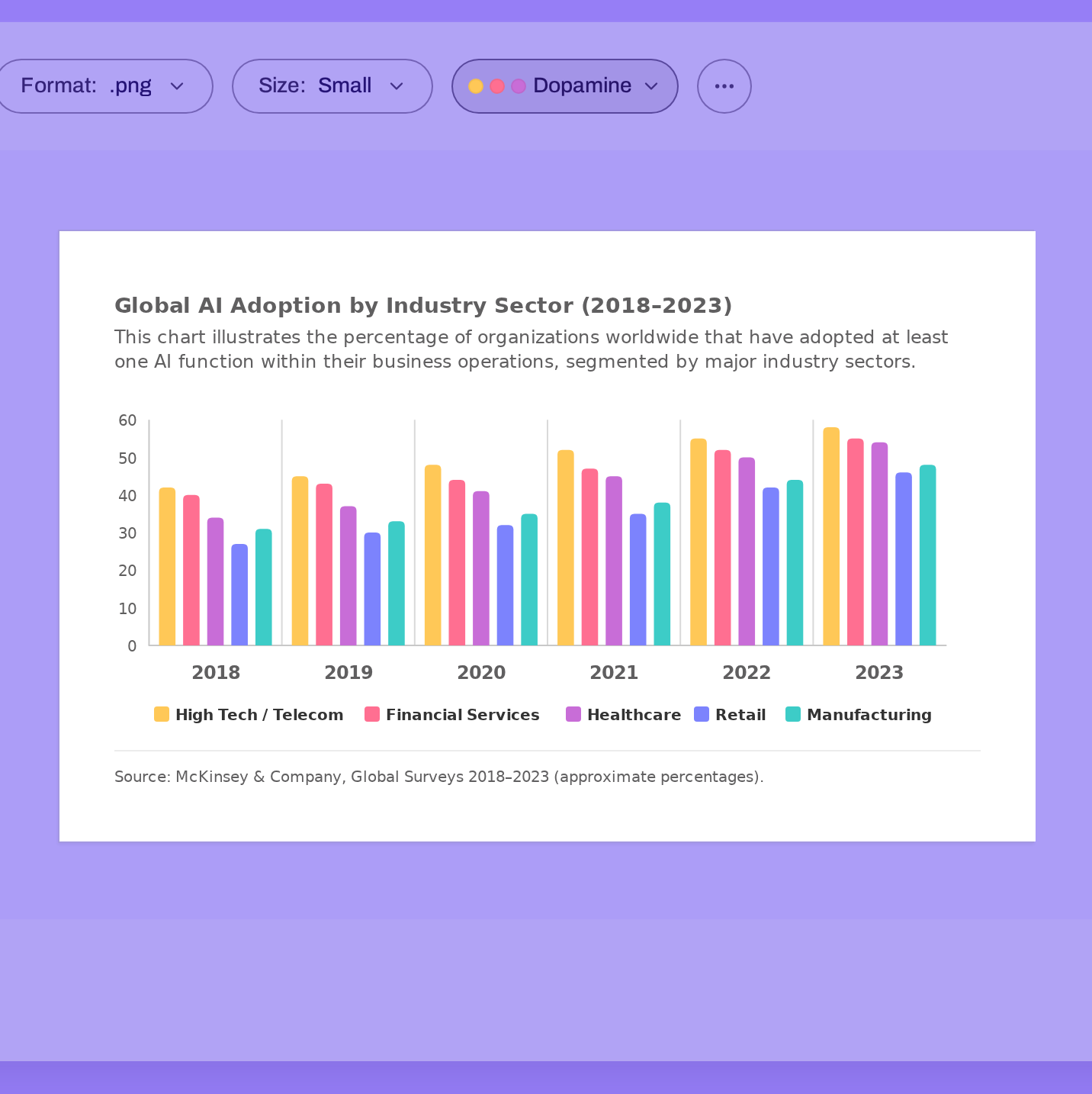Viewport: 1092px width, 1094px height.
Task: Toggle the Financial Services legend entry
Action: (452, 715)
